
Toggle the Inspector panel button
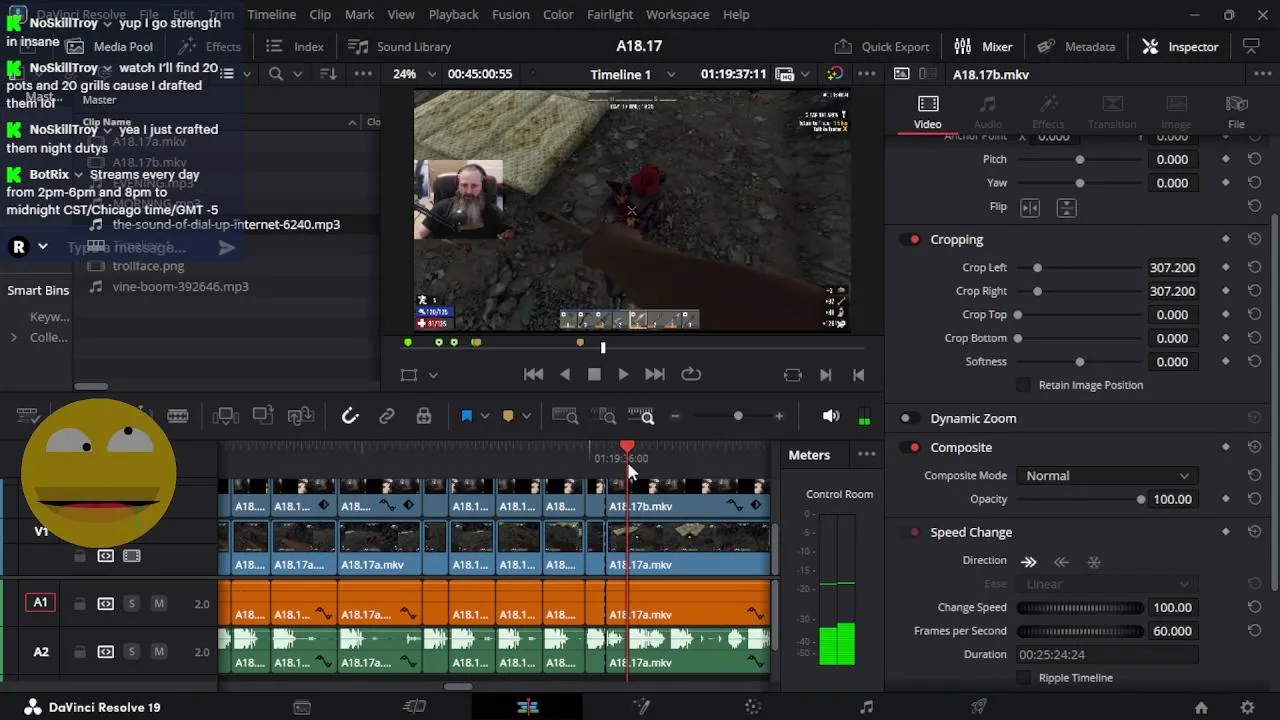1180,46
